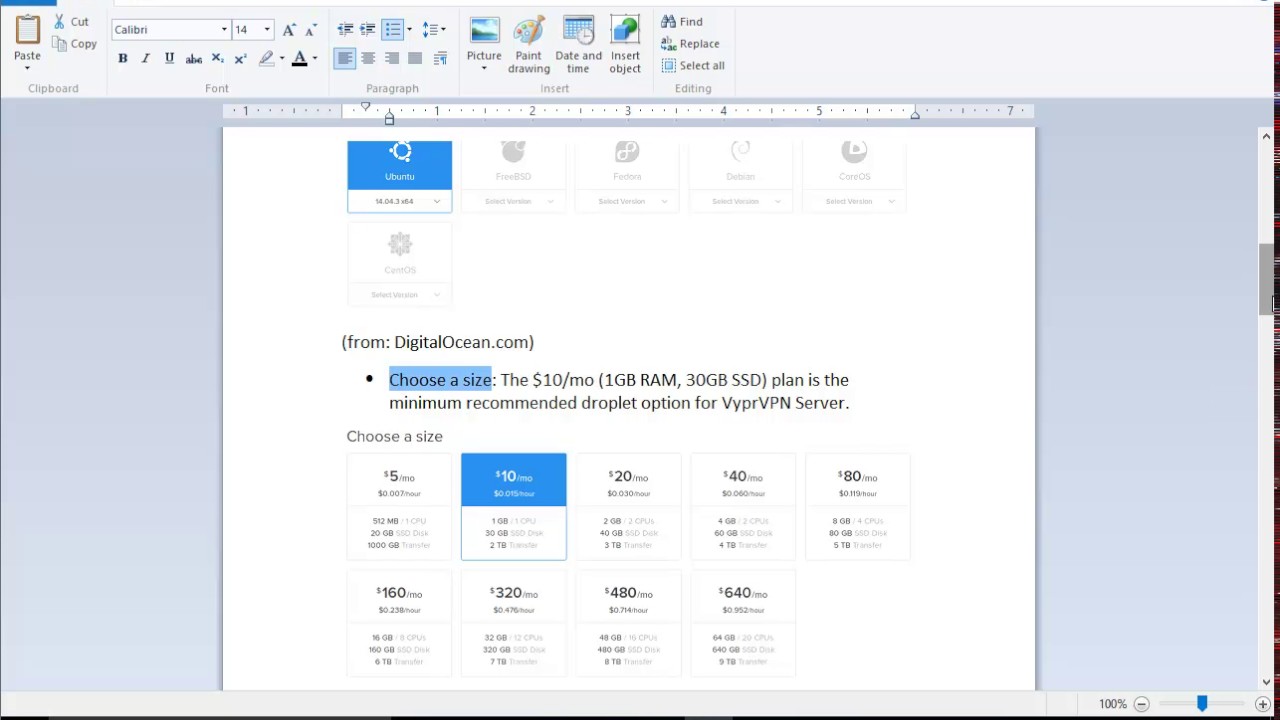This screenshot has width=1280, height=720.
Task: Open the Paste options arrow
Action: tap(28, 68)
